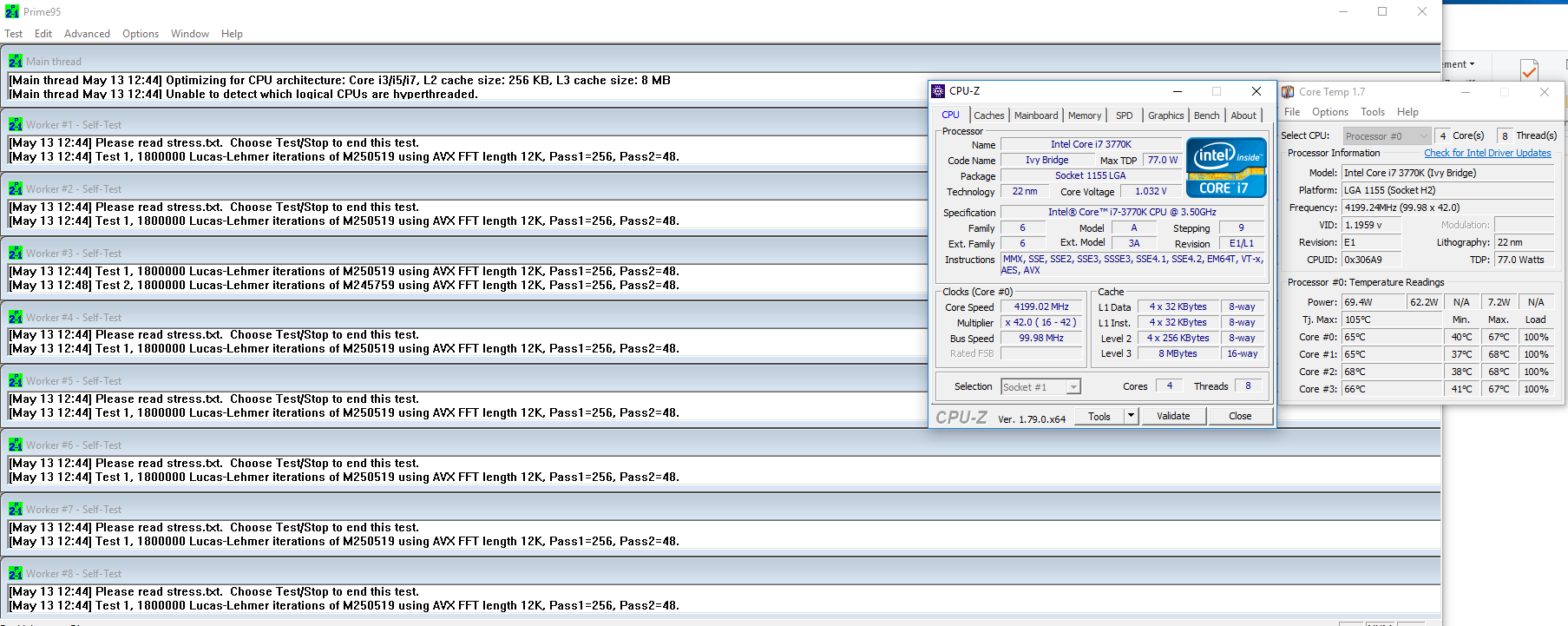Open Check for Intel Driver Updates link
The height and width of the screenshot is (626, 1568).
(x=1487, y=153)
